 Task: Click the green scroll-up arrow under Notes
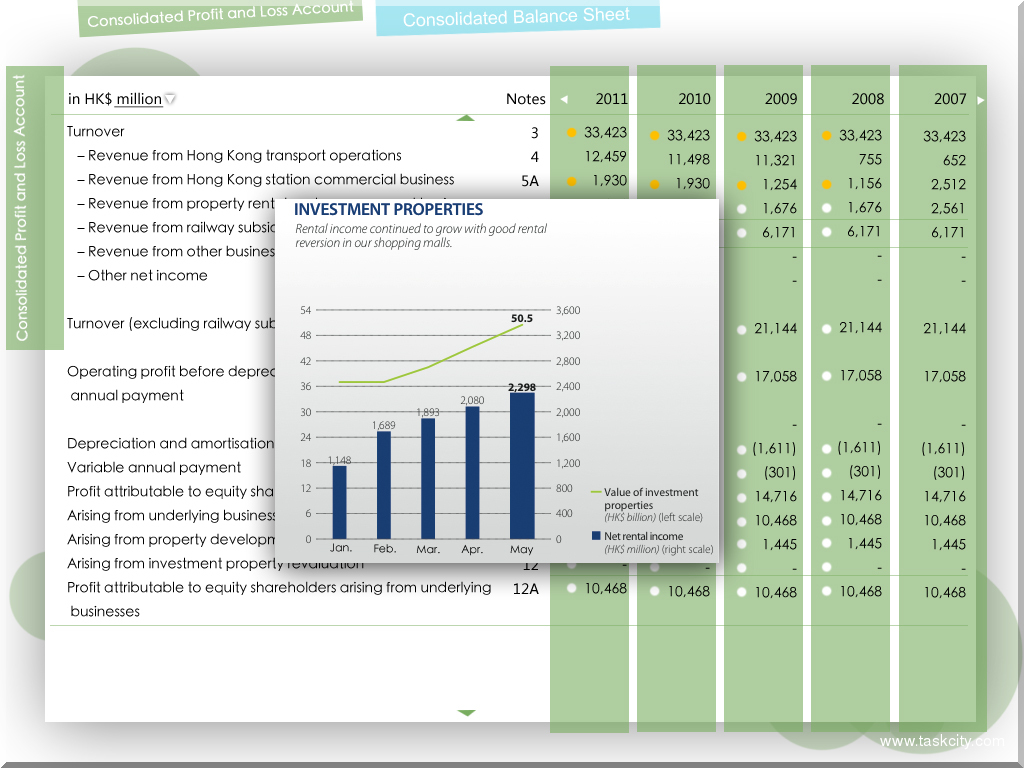click(465, 118)
